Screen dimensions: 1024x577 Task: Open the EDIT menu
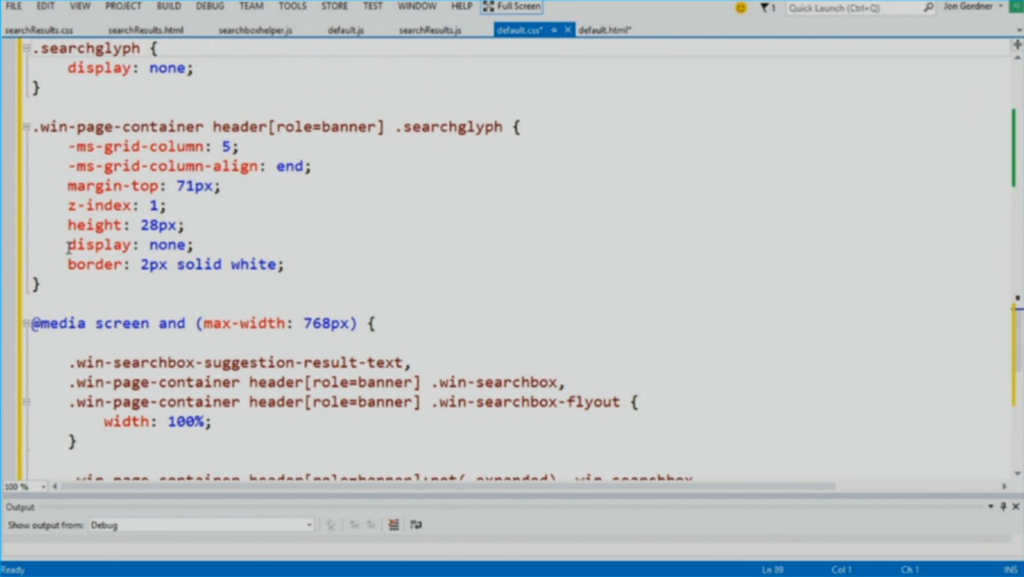click(x=45, y=7)
